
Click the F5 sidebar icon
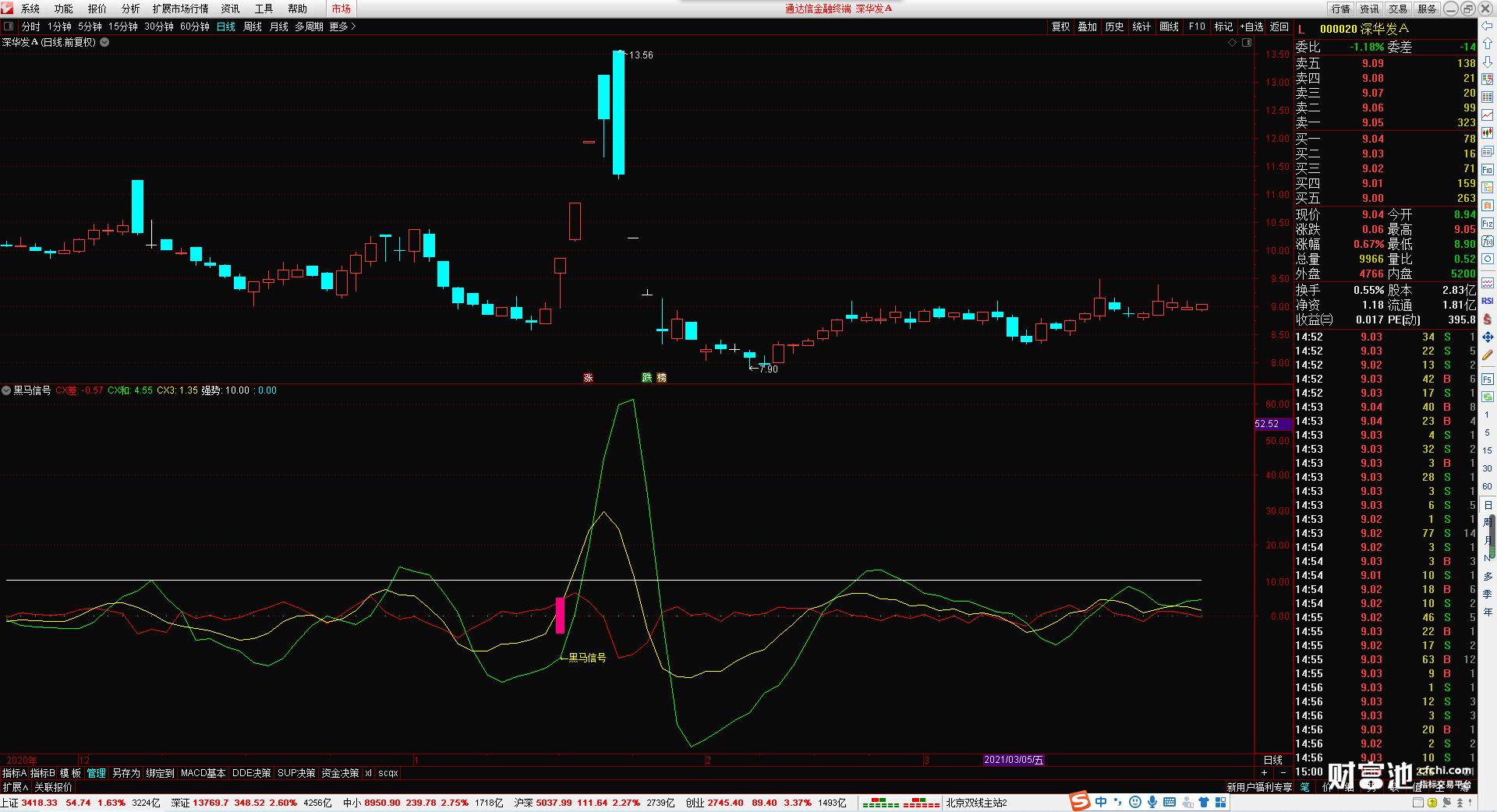tap(1488, 380)
